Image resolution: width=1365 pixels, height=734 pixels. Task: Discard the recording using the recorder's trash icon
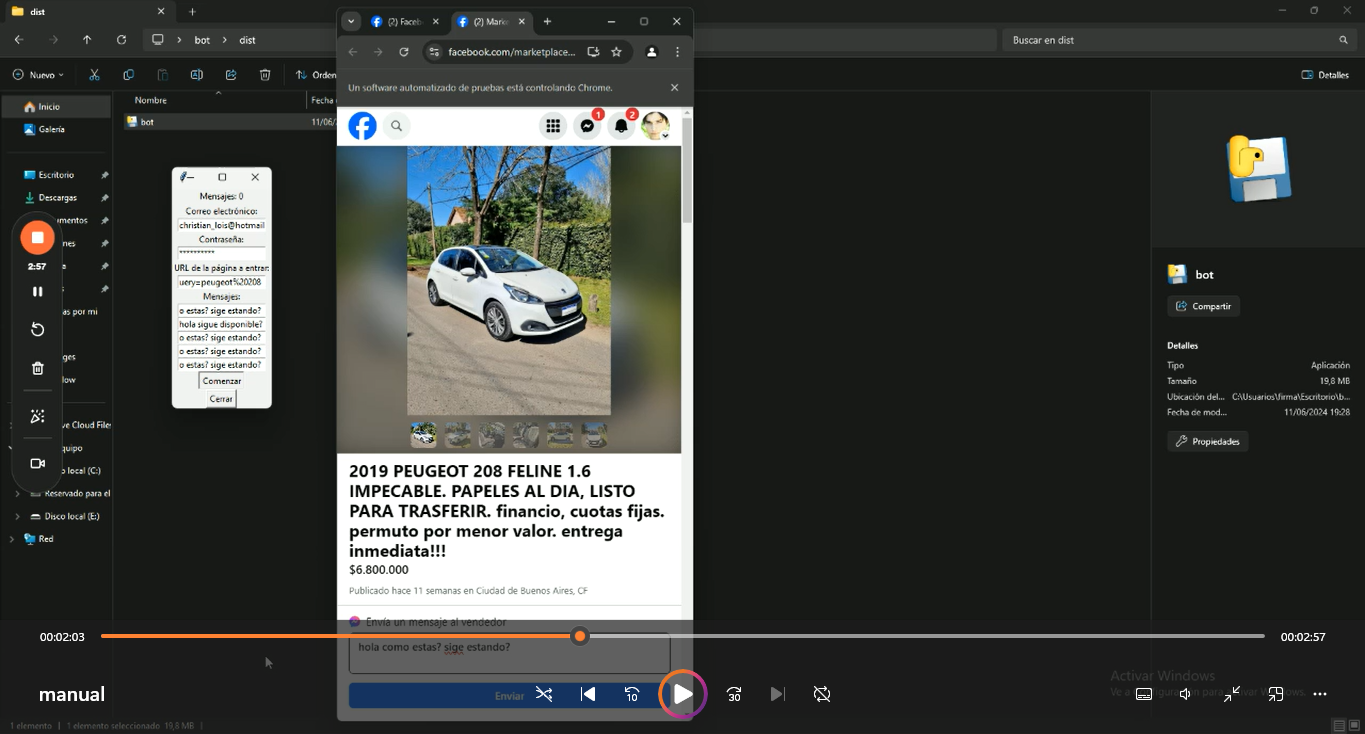click(37, 369)
